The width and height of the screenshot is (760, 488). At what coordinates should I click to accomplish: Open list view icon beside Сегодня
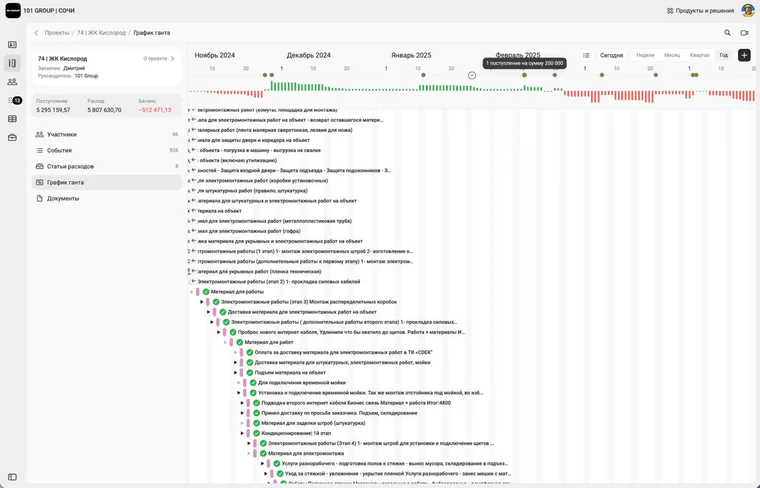(x=586, y=55)
